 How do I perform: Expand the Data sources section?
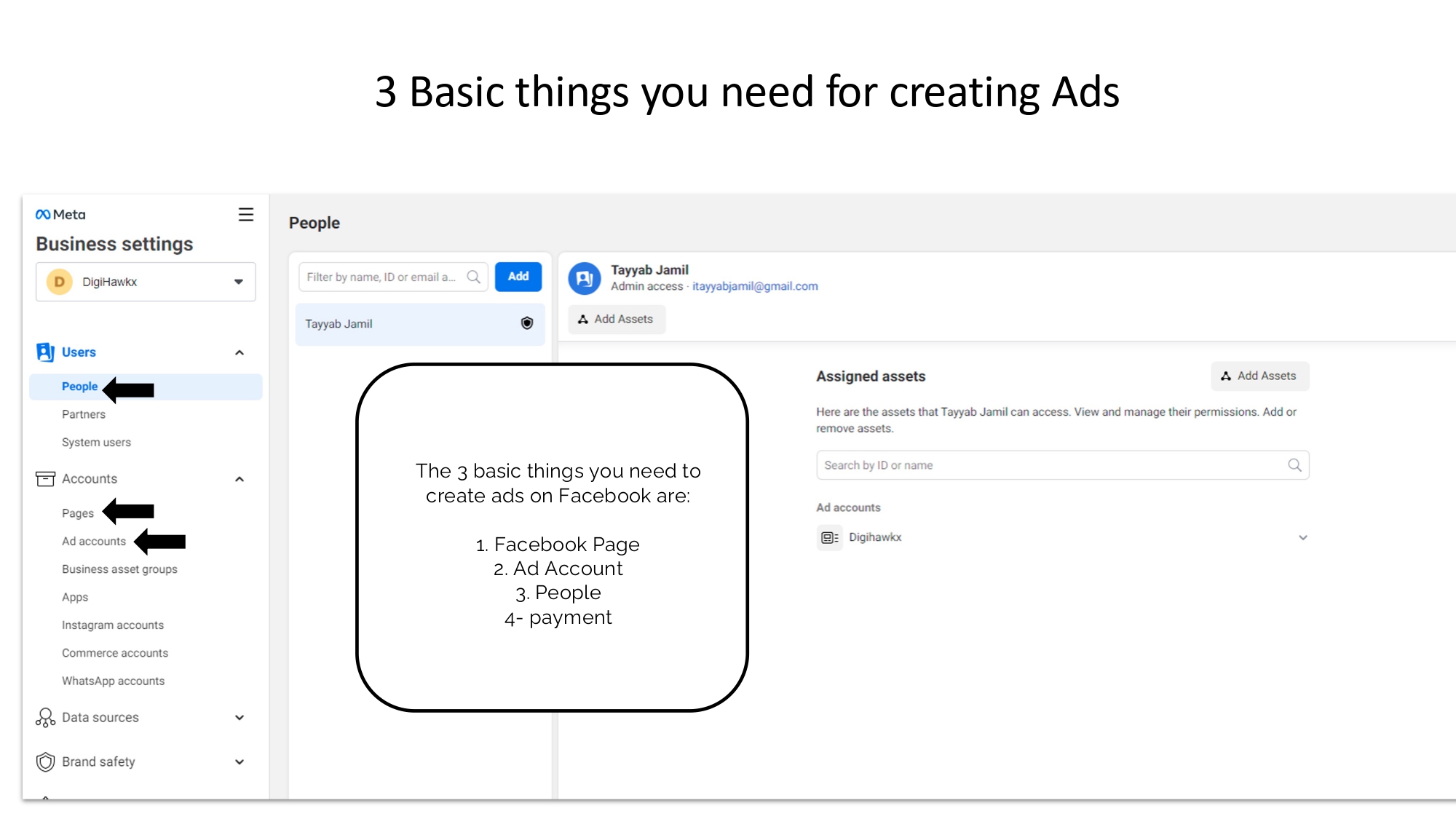click(240, 718)
